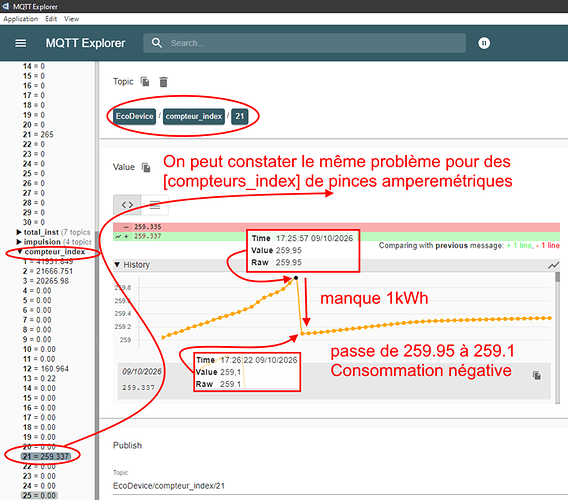Select tree item 2 = 21666.751
Viewport: 568px width, 500px height.
coord(48,271)
